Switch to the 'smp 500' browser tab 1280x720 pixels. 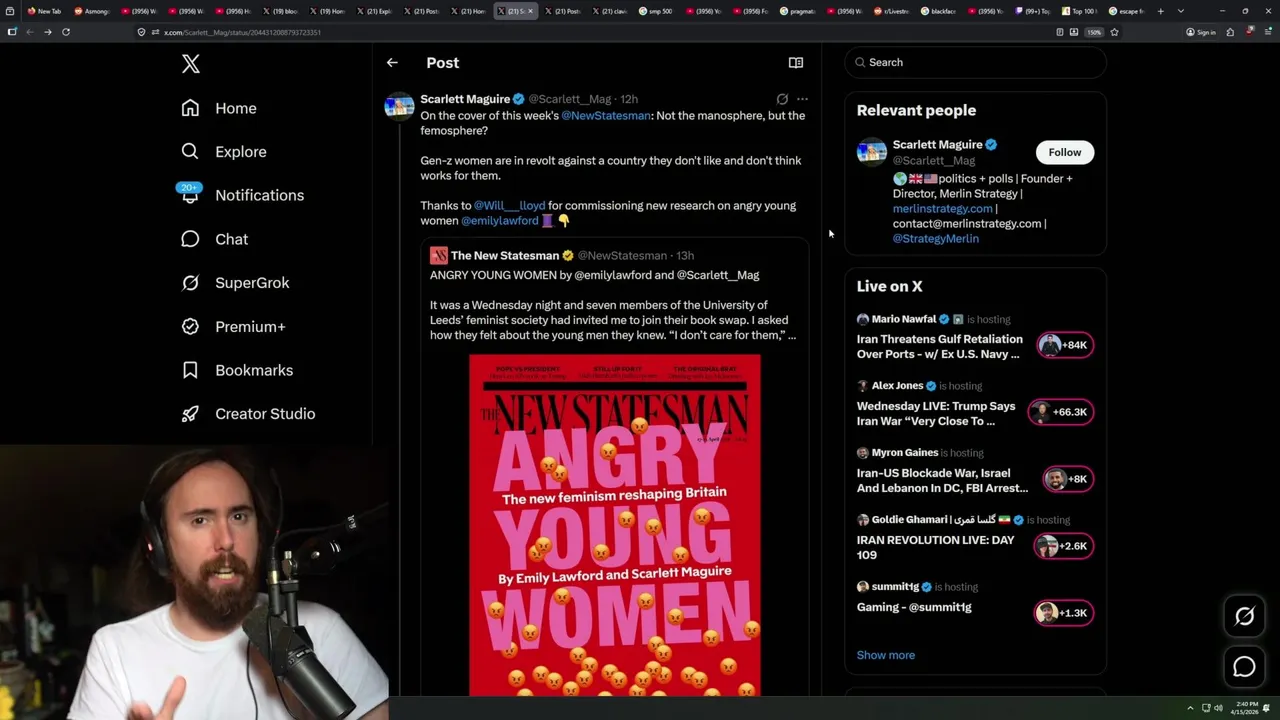click(655, 11)
